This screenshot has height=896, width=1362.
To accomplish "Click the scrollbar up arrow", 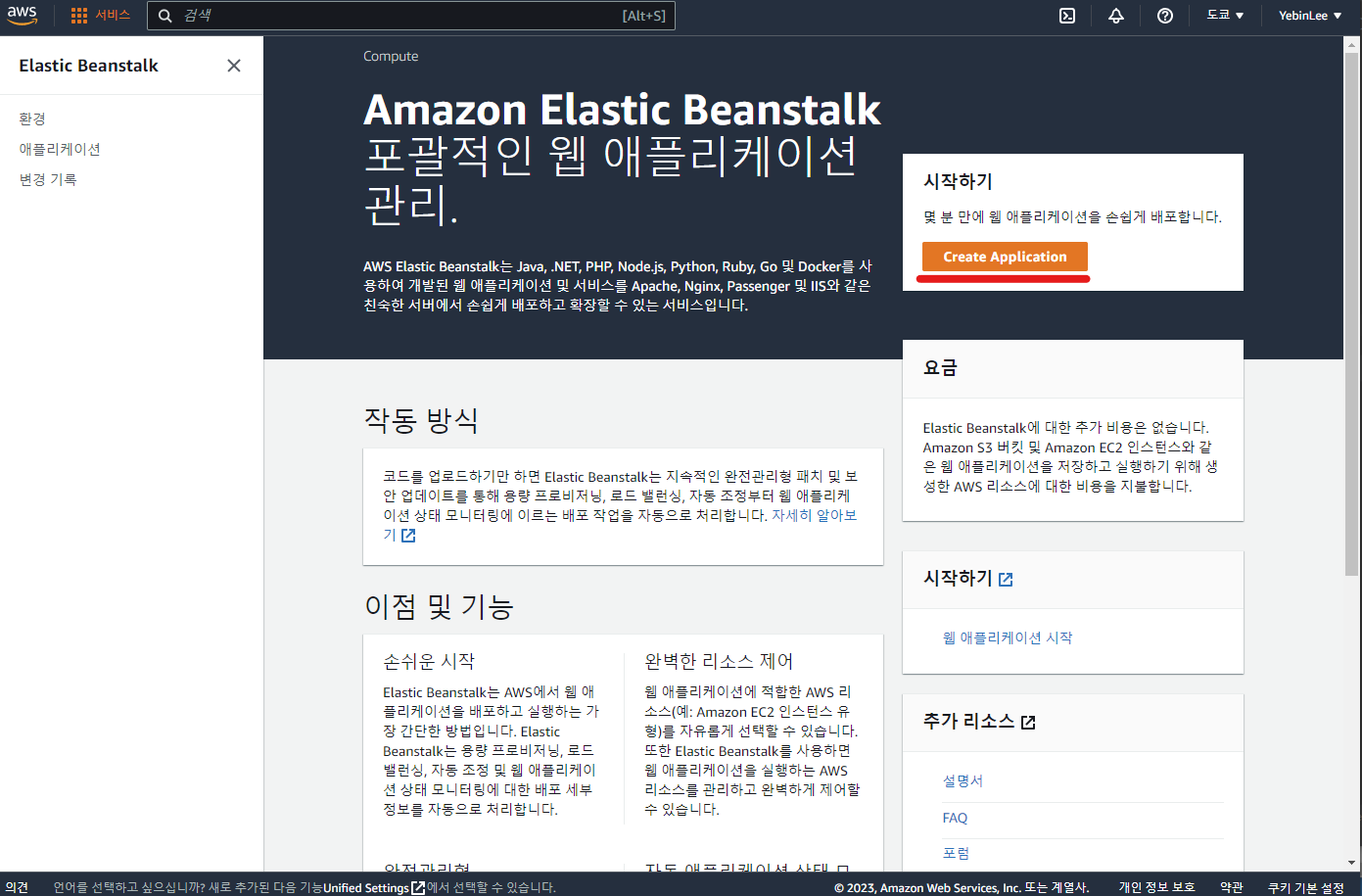I will point(1352,43).
